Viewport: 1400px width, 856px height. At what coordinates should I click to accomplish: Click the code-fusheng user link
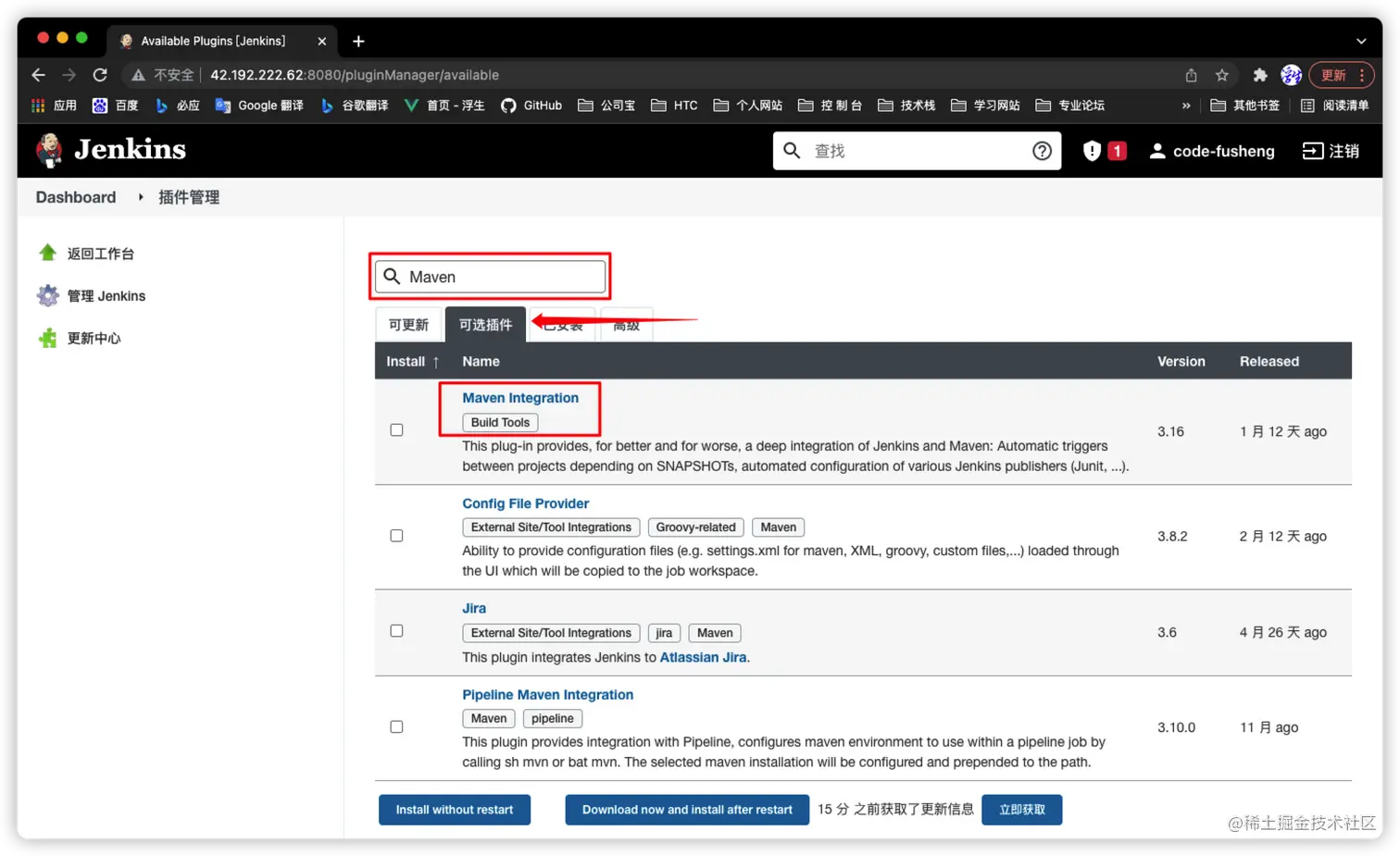pyautogui.click(x=1212, y=151)
